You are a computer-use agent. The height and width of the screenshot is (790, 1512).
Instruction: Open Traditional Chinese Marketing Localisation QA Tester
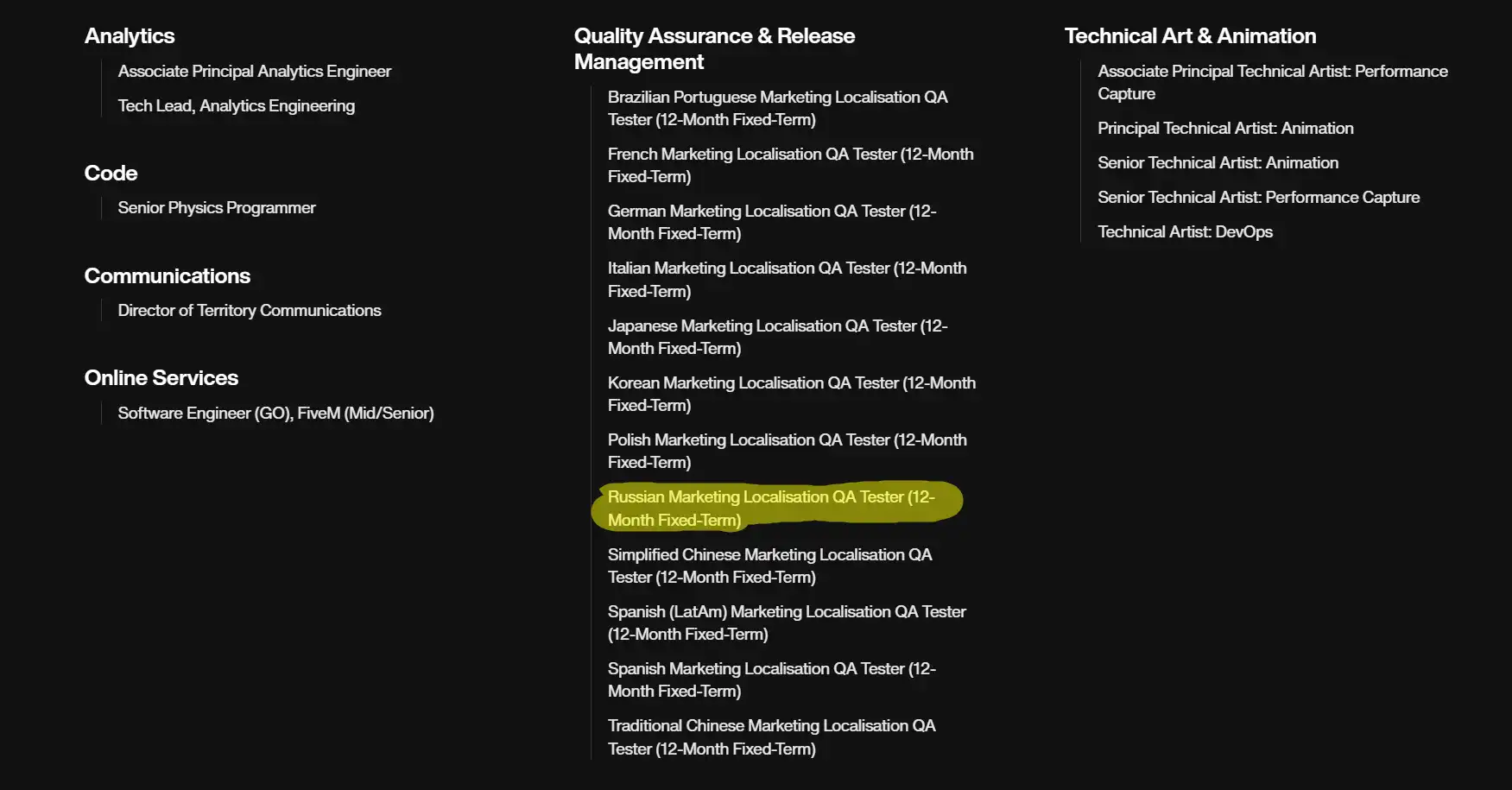click(771, 736)
